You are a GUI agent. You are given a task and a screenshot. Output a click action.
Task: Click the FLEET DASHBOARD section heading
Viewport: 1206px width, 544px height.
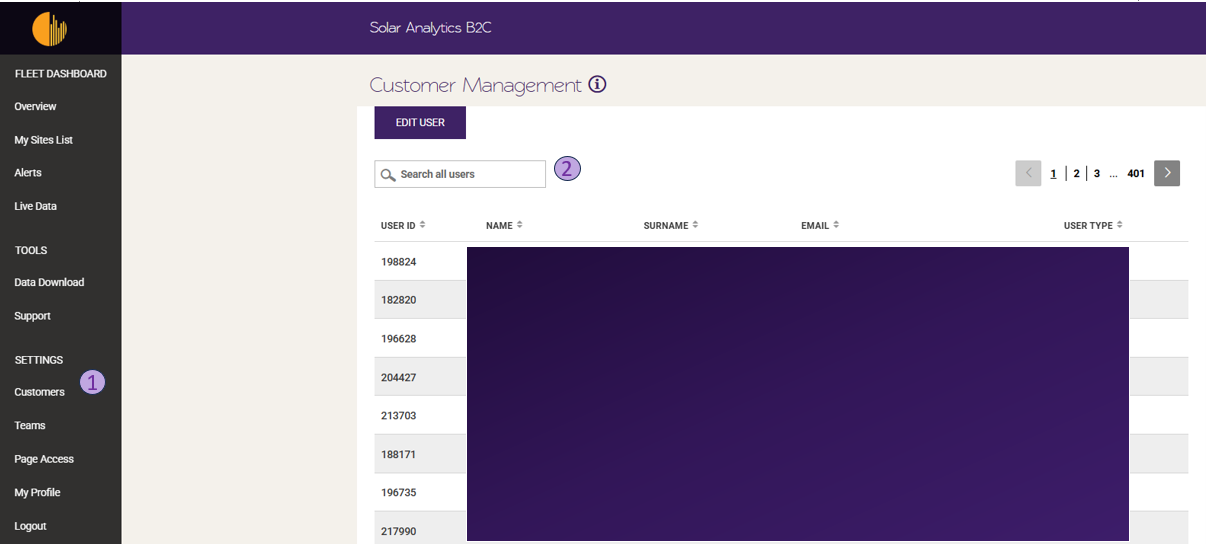pyautogui.click(x=60, y=74)
